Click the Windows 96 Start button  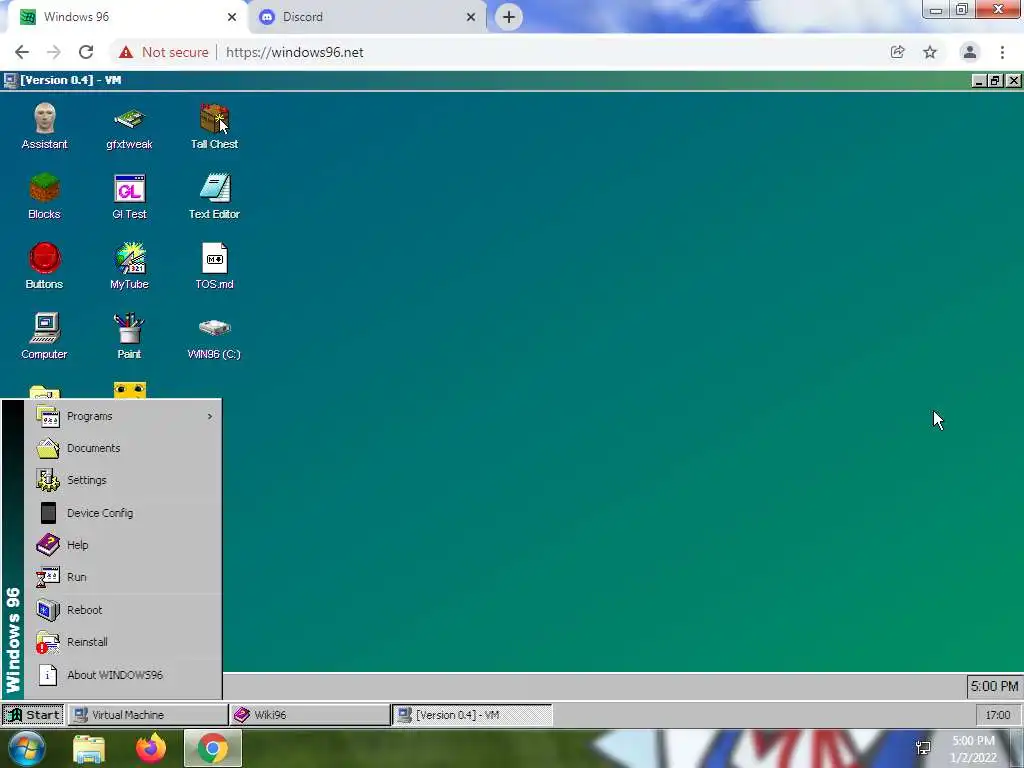[33, 714]
